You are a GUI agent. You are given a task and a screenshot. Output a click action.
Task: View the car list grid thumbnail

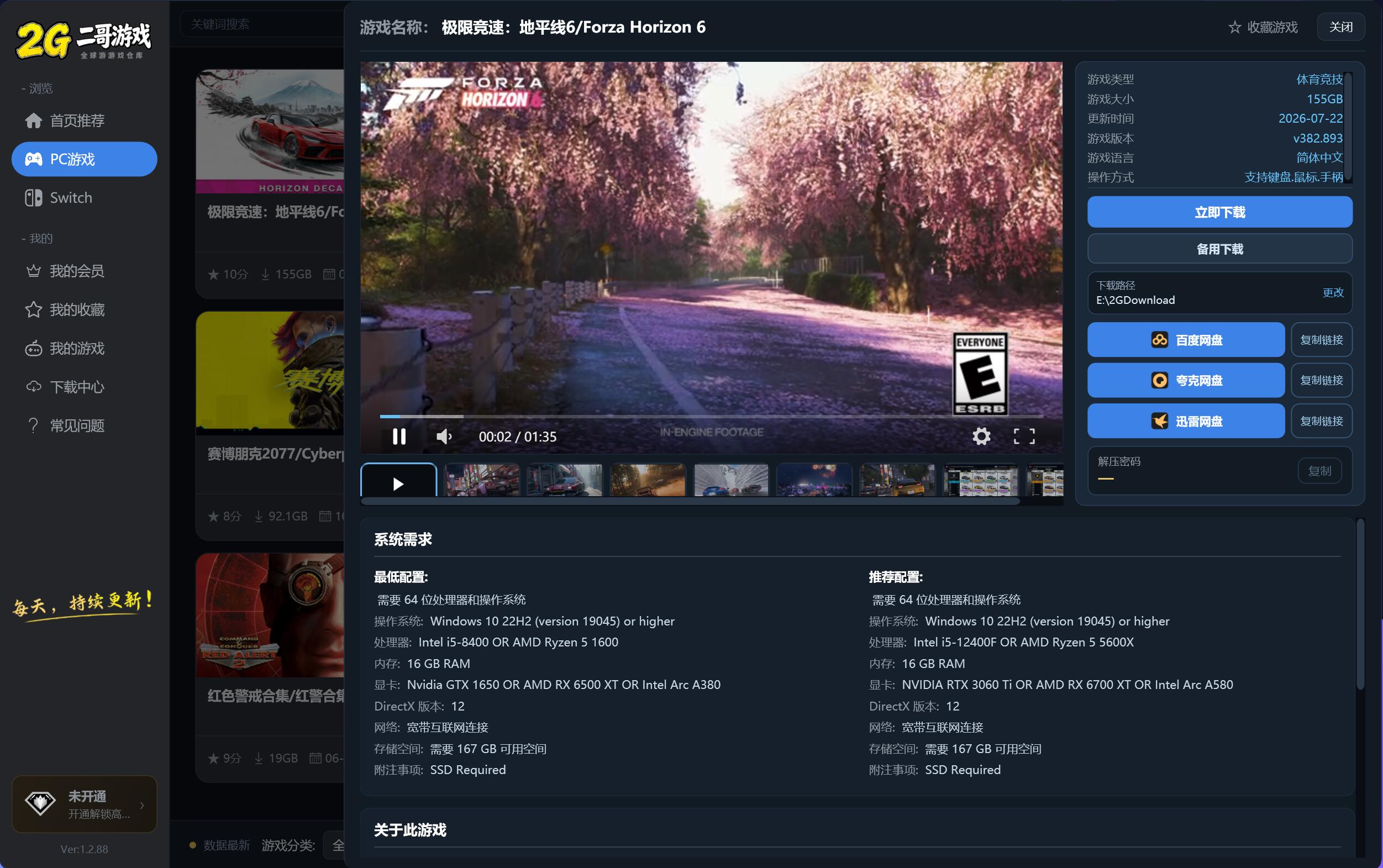981,480
